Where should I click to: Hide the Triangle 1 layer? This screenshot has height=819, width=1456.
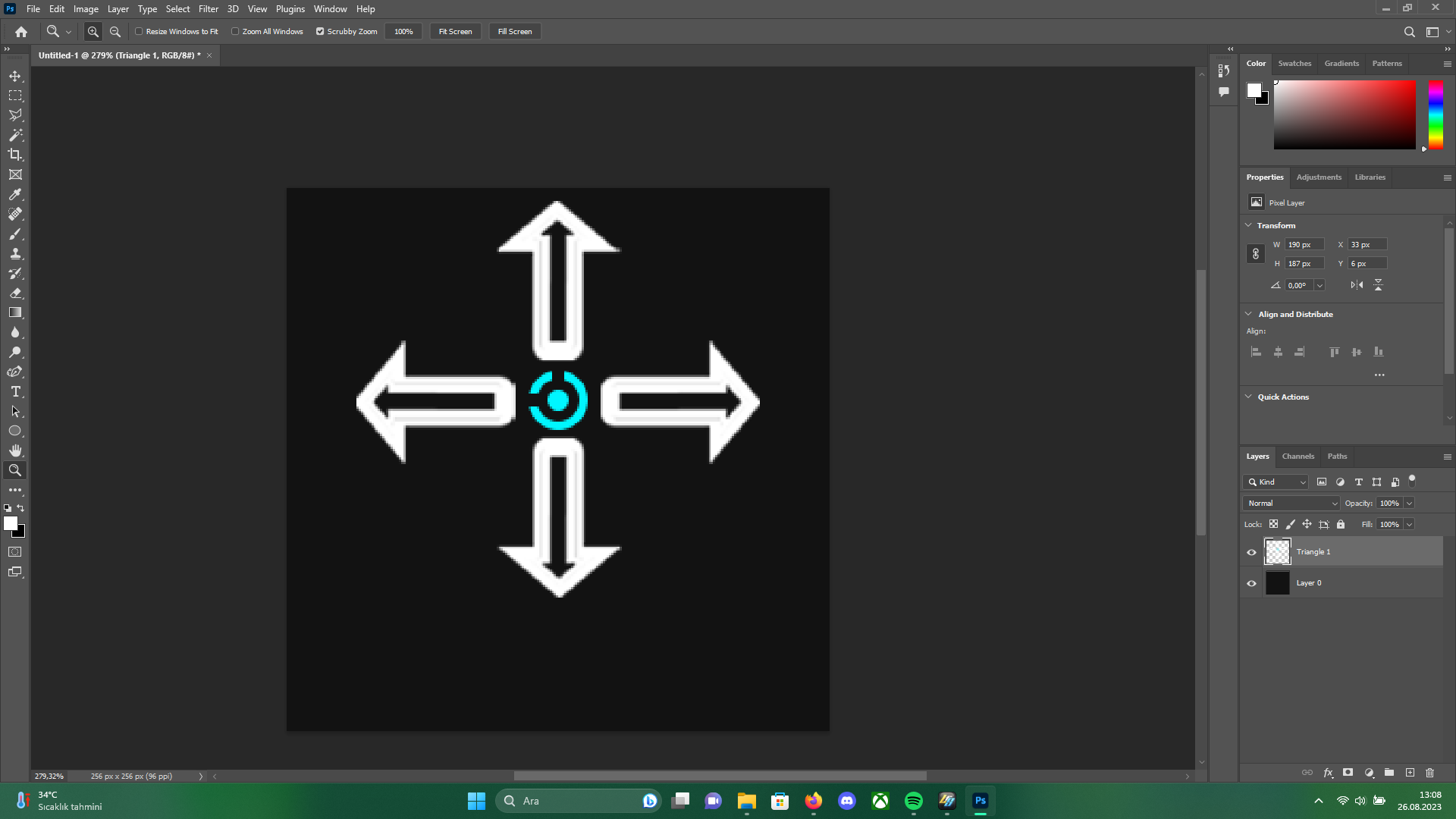tap(1251, 552)
